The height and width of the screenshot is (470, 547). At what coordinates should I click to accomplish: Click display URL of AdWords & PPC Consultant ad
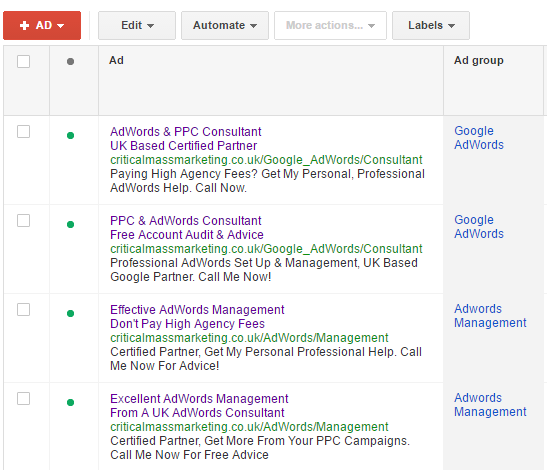[x=266, y=160]
